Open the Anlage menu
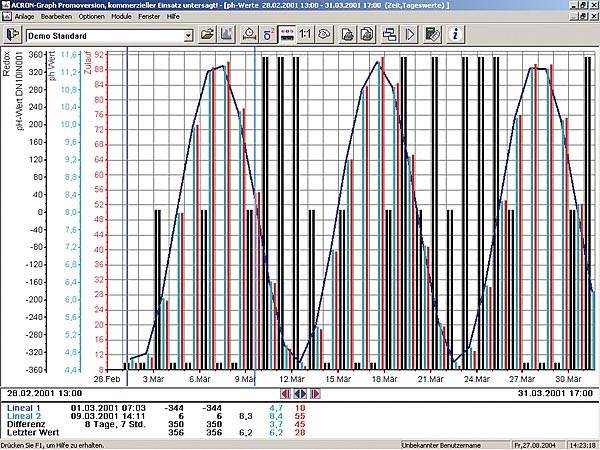 [x=25, y=17]
